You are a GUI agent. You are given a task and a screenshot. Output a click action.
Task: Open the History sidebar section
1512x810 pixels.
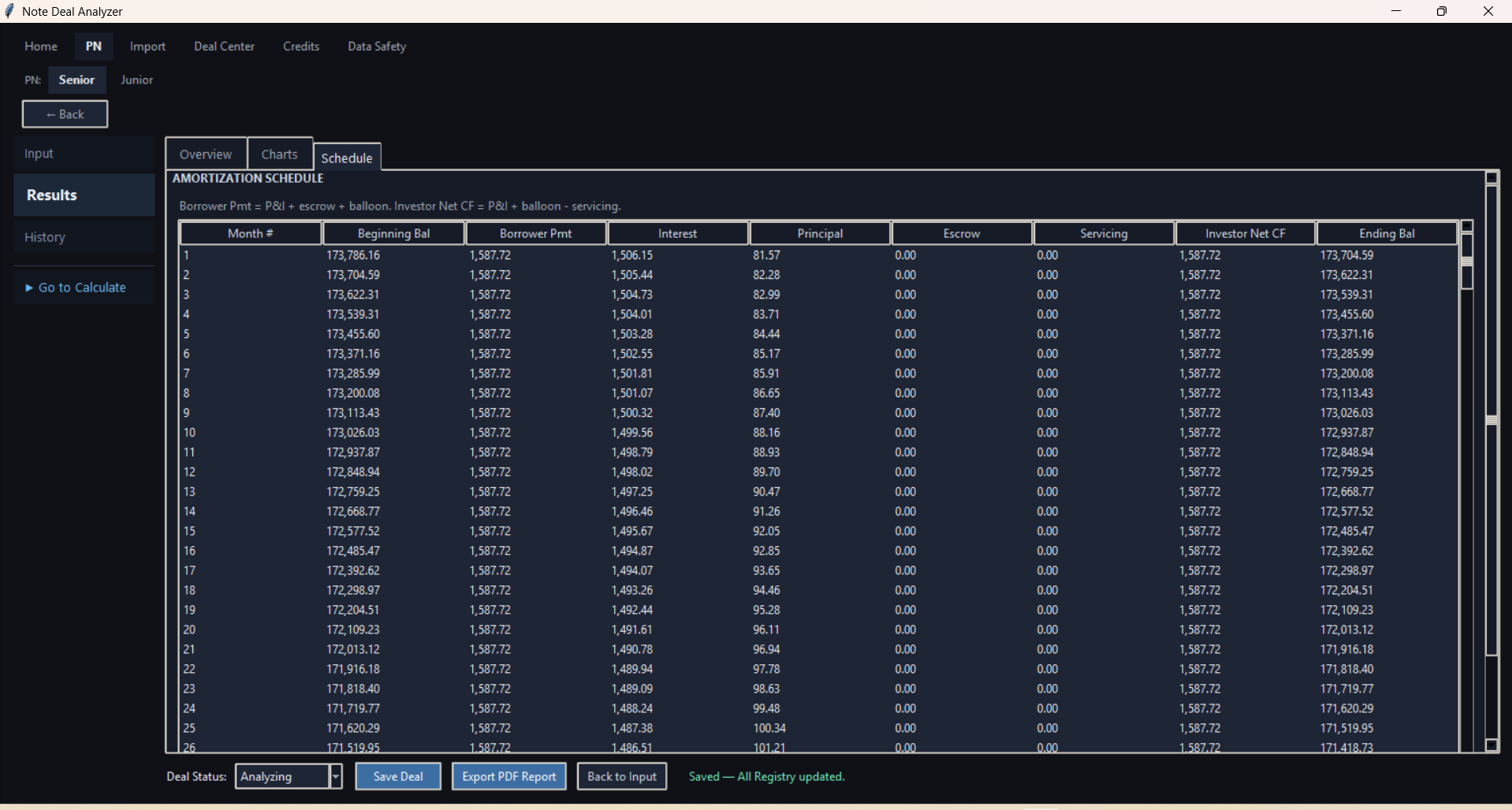(x=84, y=237)
